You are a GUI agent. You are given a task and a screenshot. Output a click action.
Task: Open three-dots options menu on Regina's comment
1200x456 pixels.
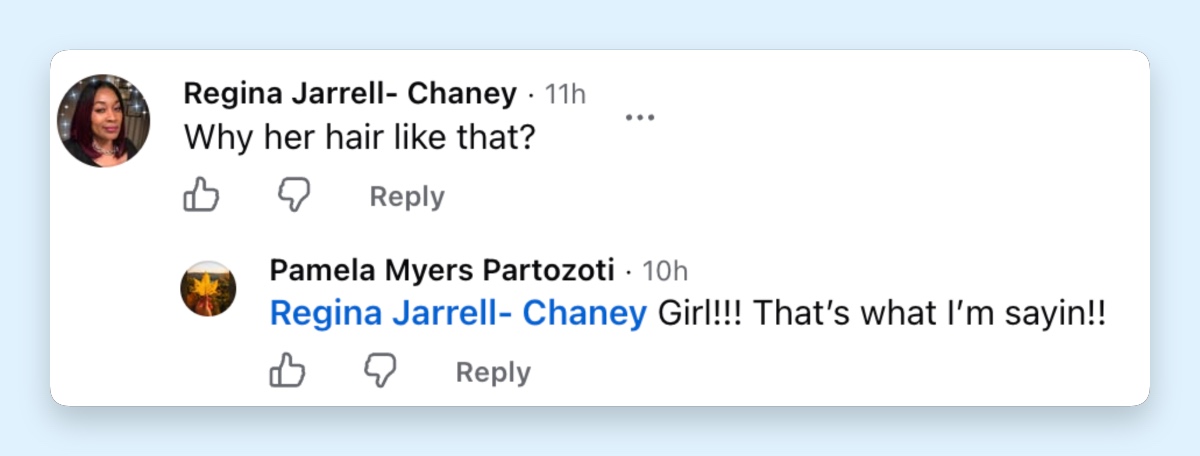639,117
